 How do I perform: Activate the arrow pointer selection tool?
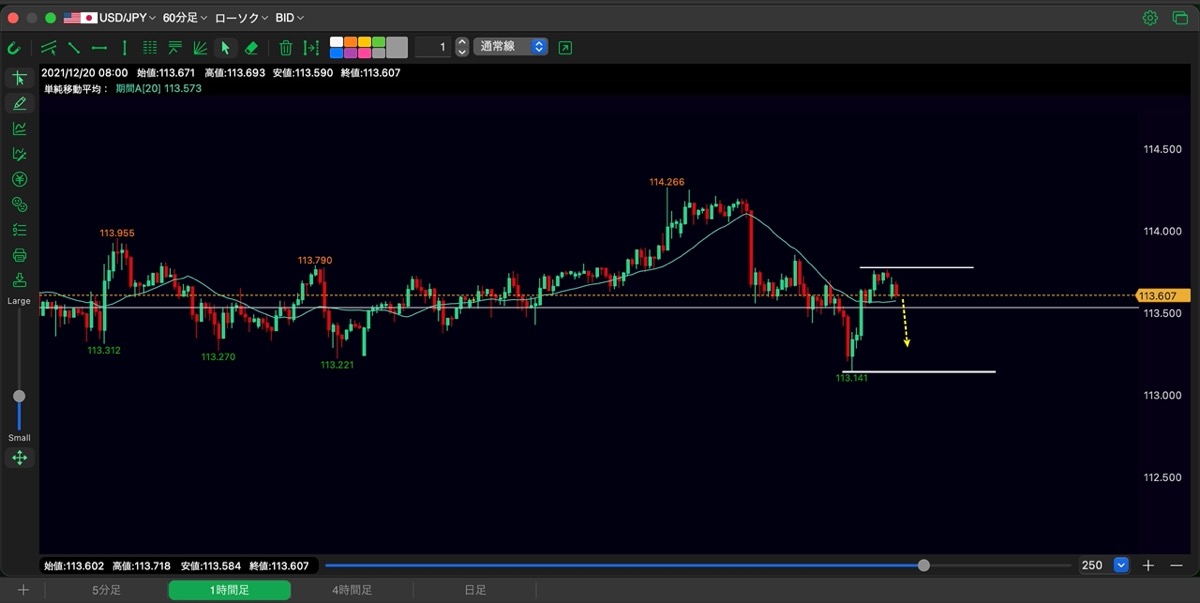(226, 47)
